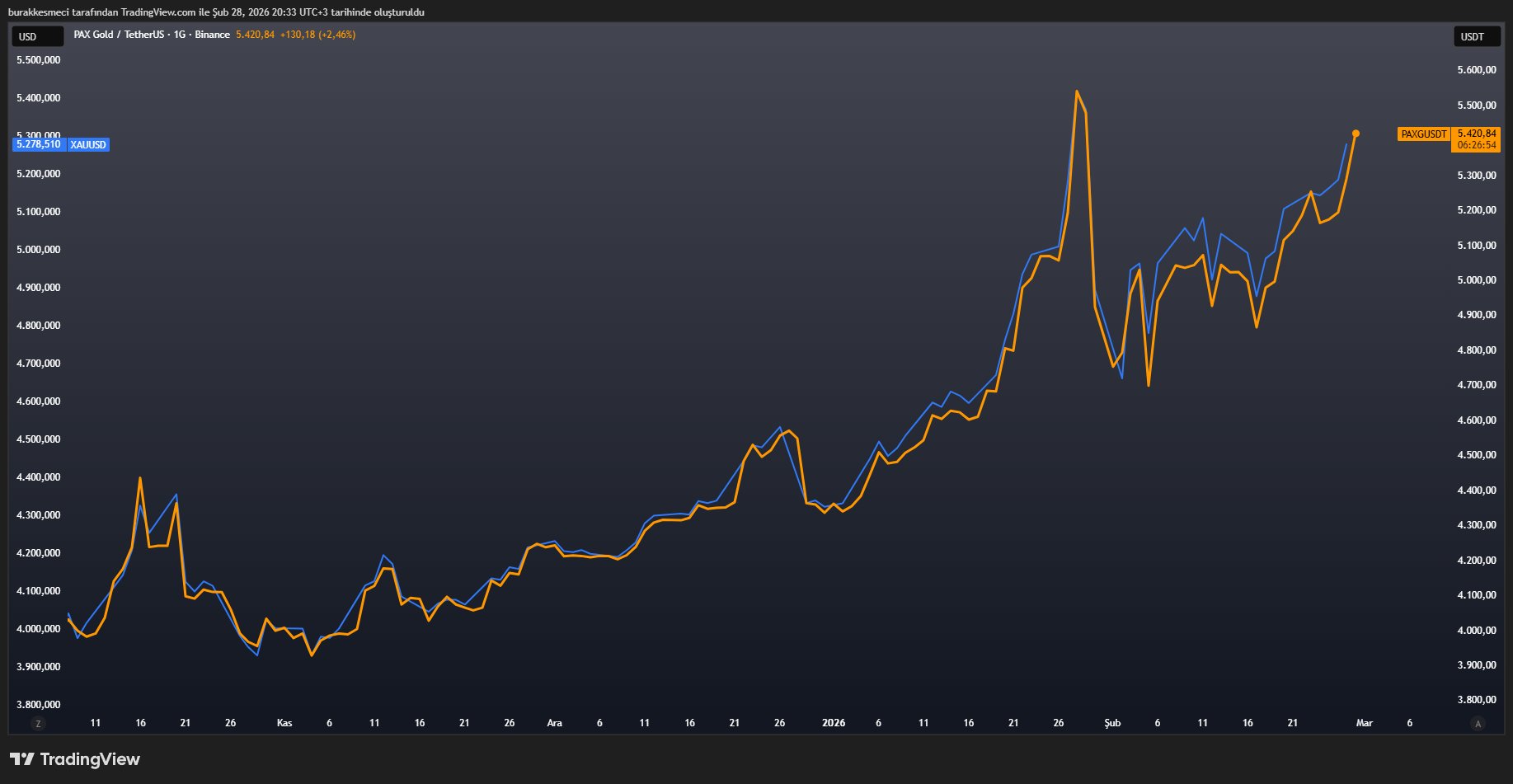Click the Binance exchange name in legend
Screen dimensions: 1513x784
tap(212, 35)
